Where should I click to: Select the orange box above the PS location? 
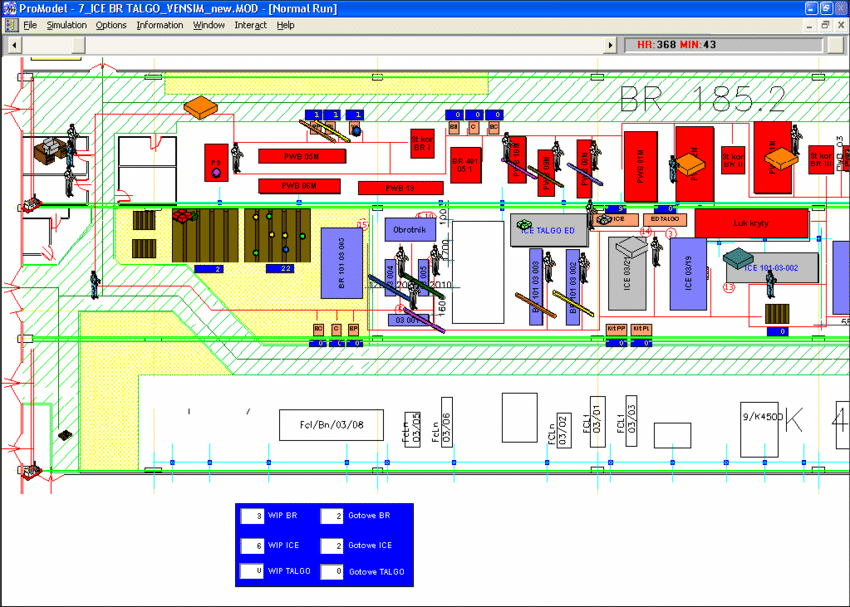[200, 107]
